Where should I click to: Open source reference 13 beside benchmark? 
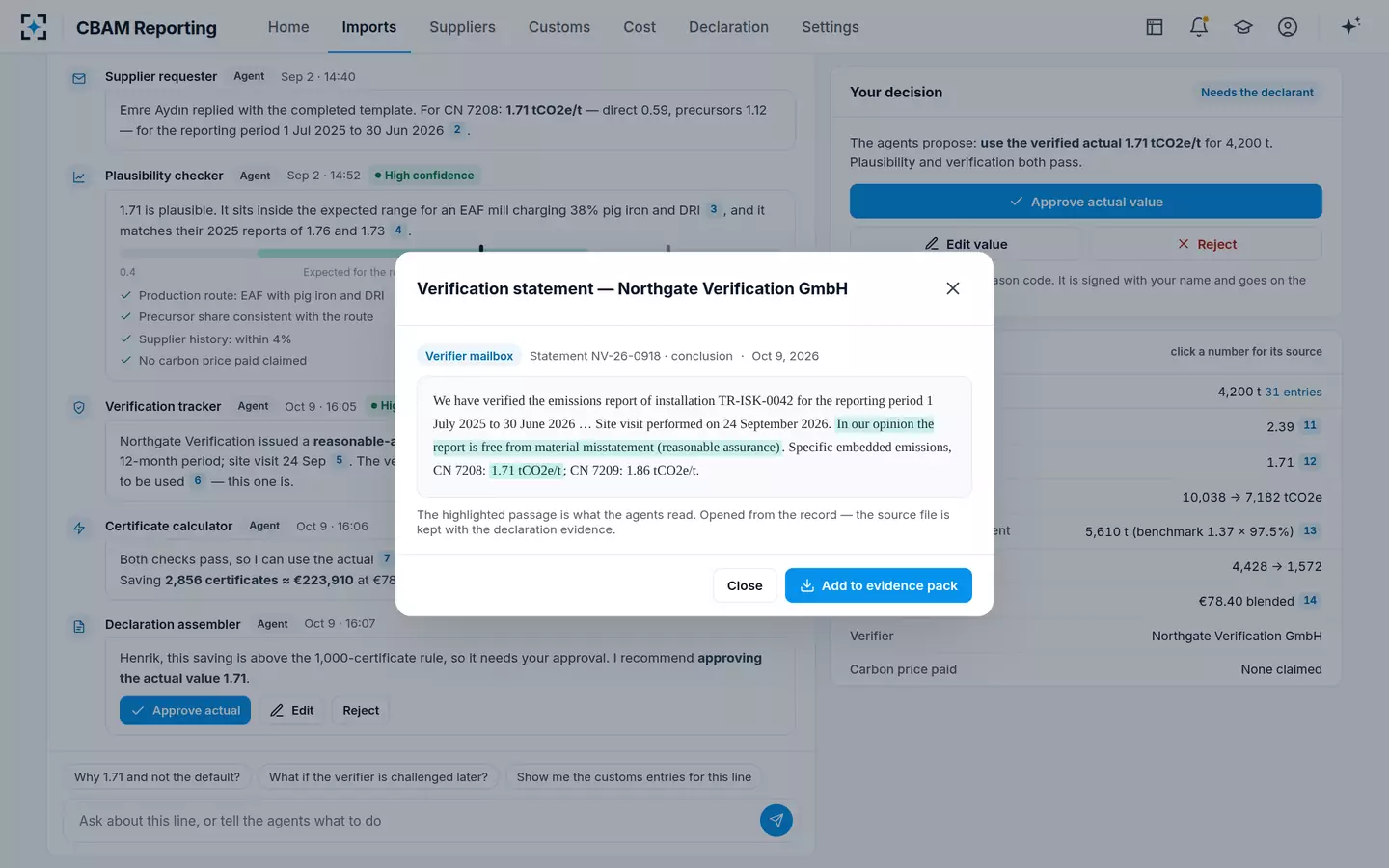1310,530
